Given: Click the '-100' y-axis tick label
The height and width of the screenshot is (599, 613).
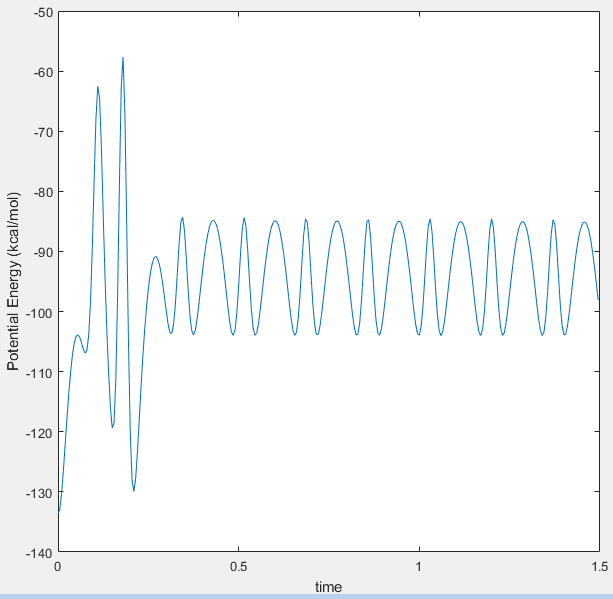Looking at the screenshot, I should click(x=40, y=313).
